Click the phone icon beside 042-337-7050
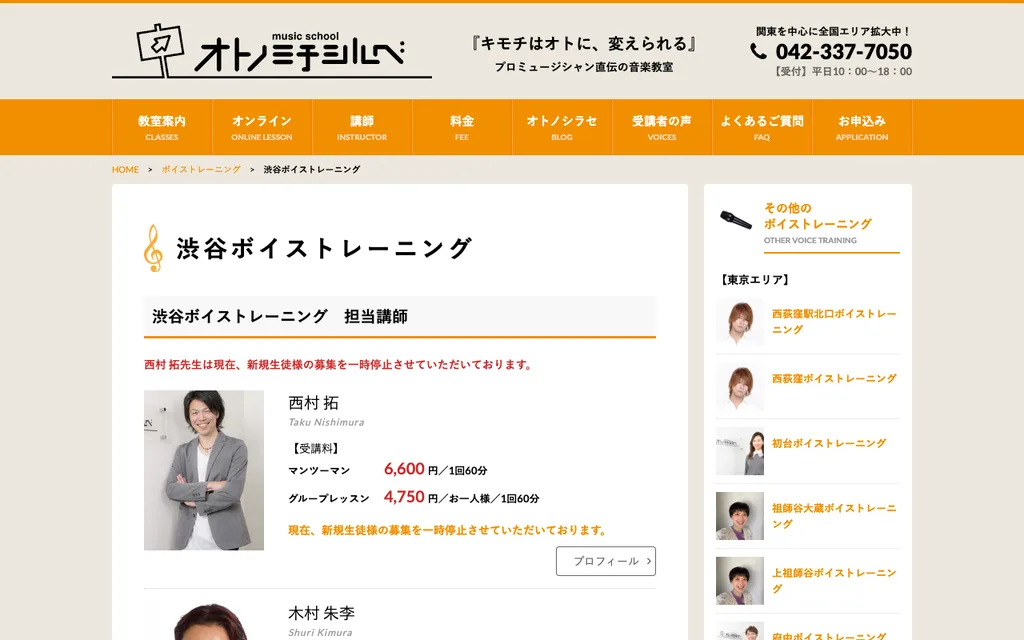This screenshot has height=640, width=1024. pos(758,51)
